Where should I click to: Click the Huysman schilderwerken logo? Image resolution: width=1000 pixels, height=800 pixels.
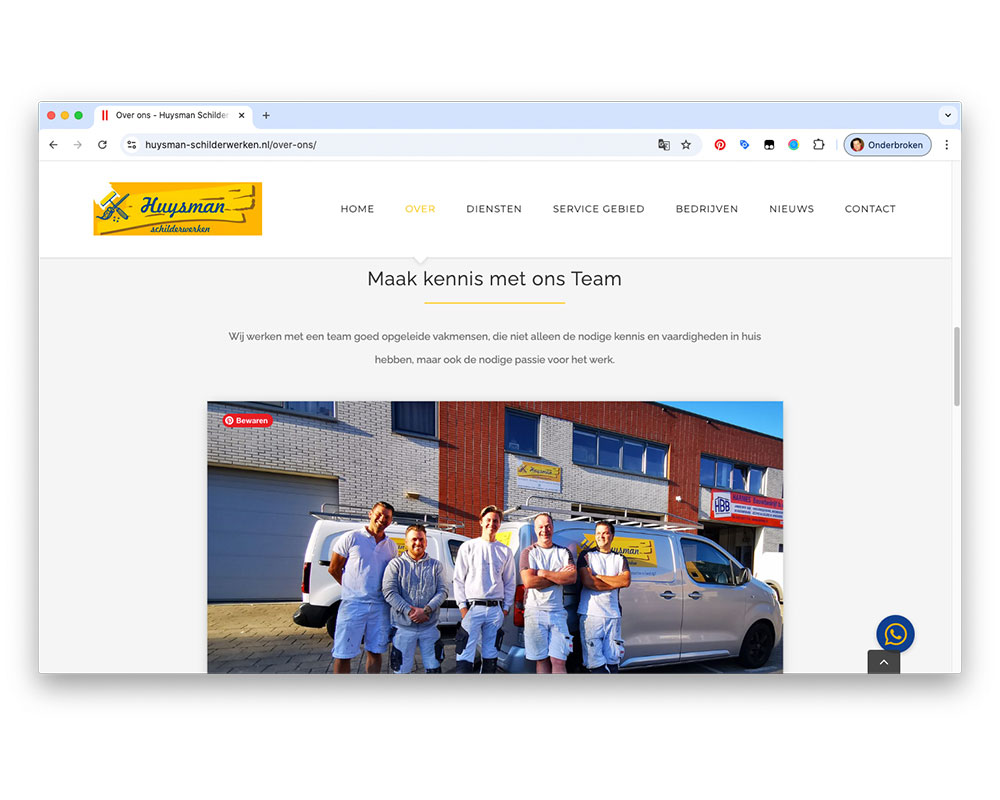pyautogui.click(x=178, y=209)
